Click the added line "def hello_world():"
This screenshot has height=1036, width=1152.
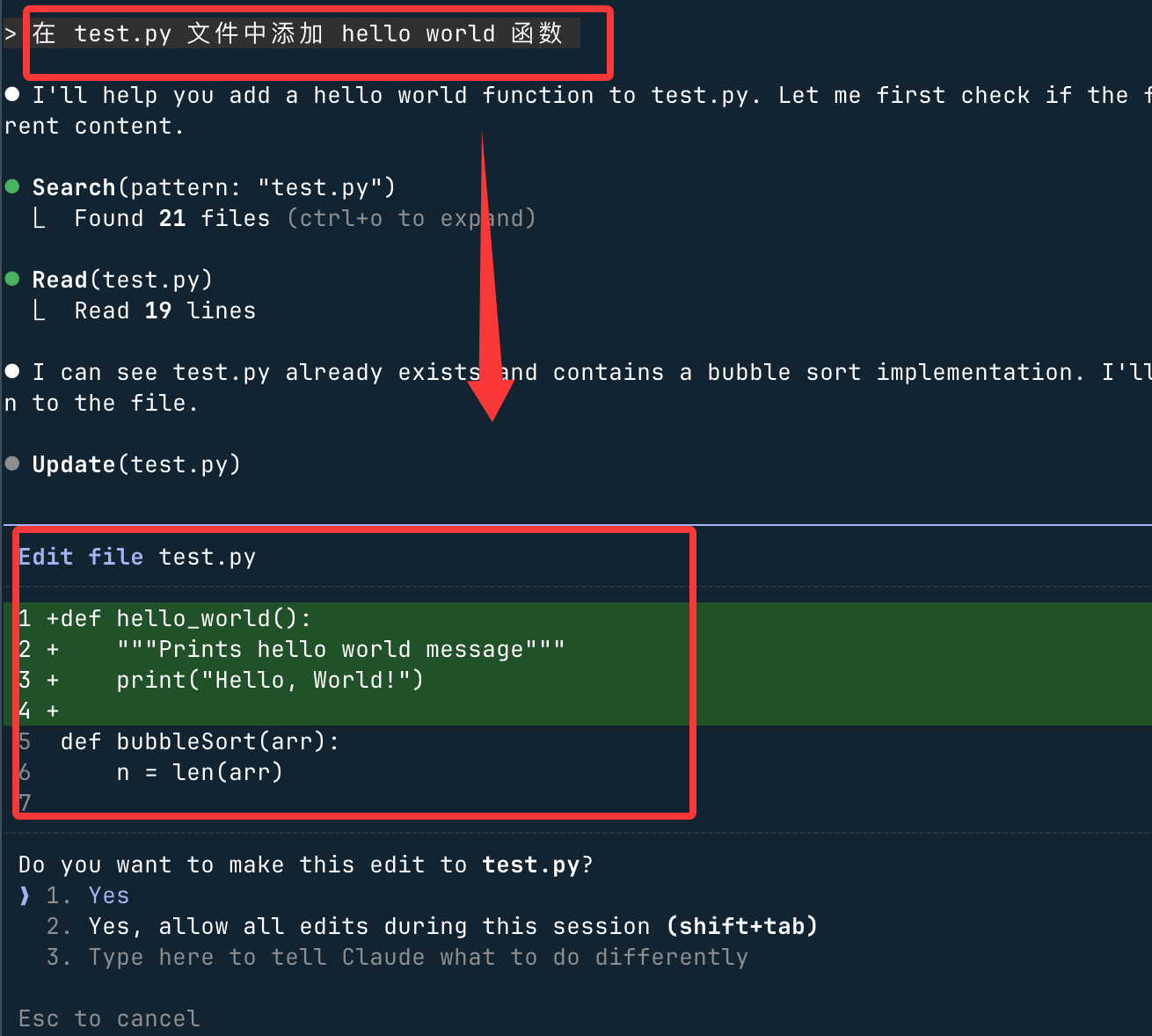[213, 618]
